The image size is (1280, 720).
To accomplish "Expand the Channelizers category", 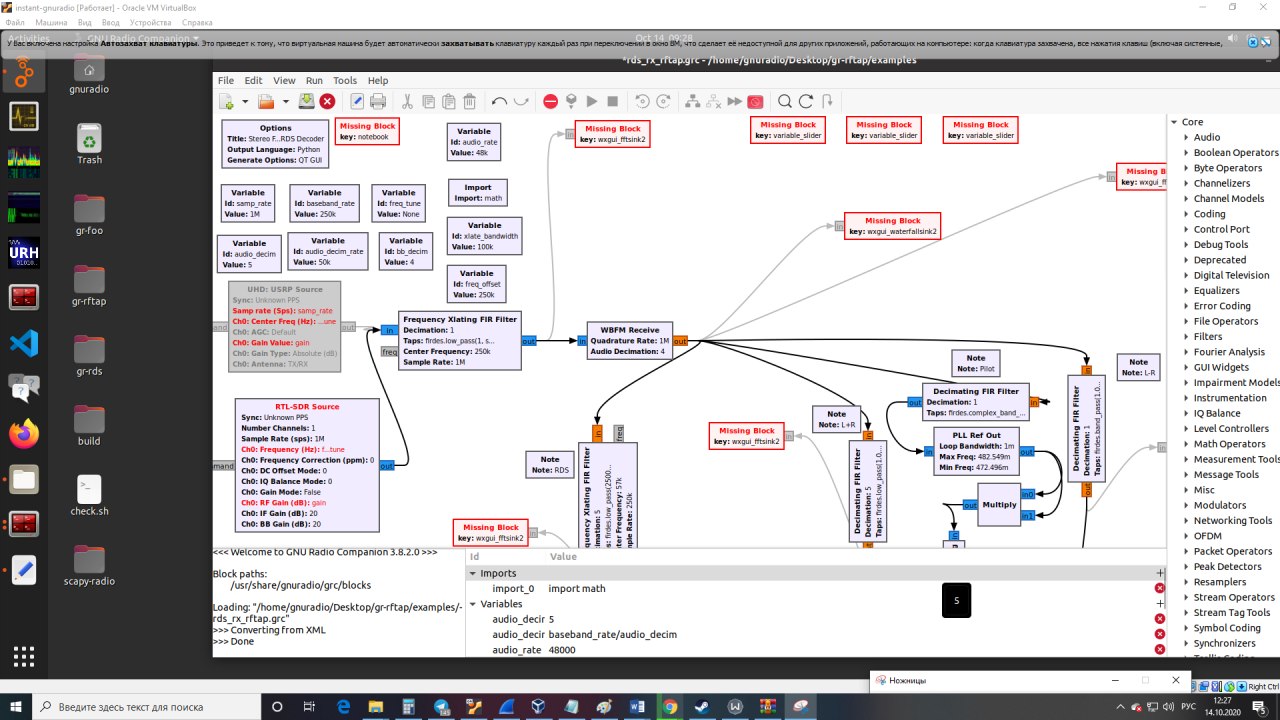I will click(1185, 183).
